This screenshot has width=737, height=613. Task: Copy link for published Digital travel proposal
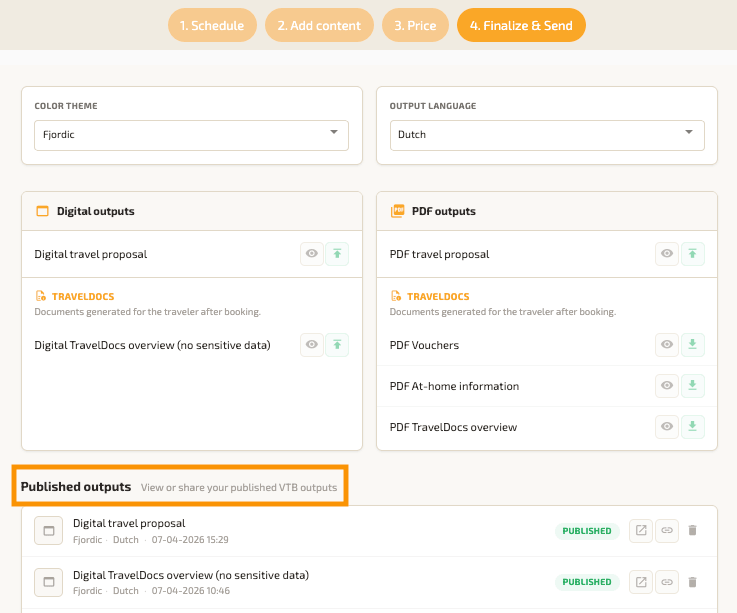coord(666,530)
